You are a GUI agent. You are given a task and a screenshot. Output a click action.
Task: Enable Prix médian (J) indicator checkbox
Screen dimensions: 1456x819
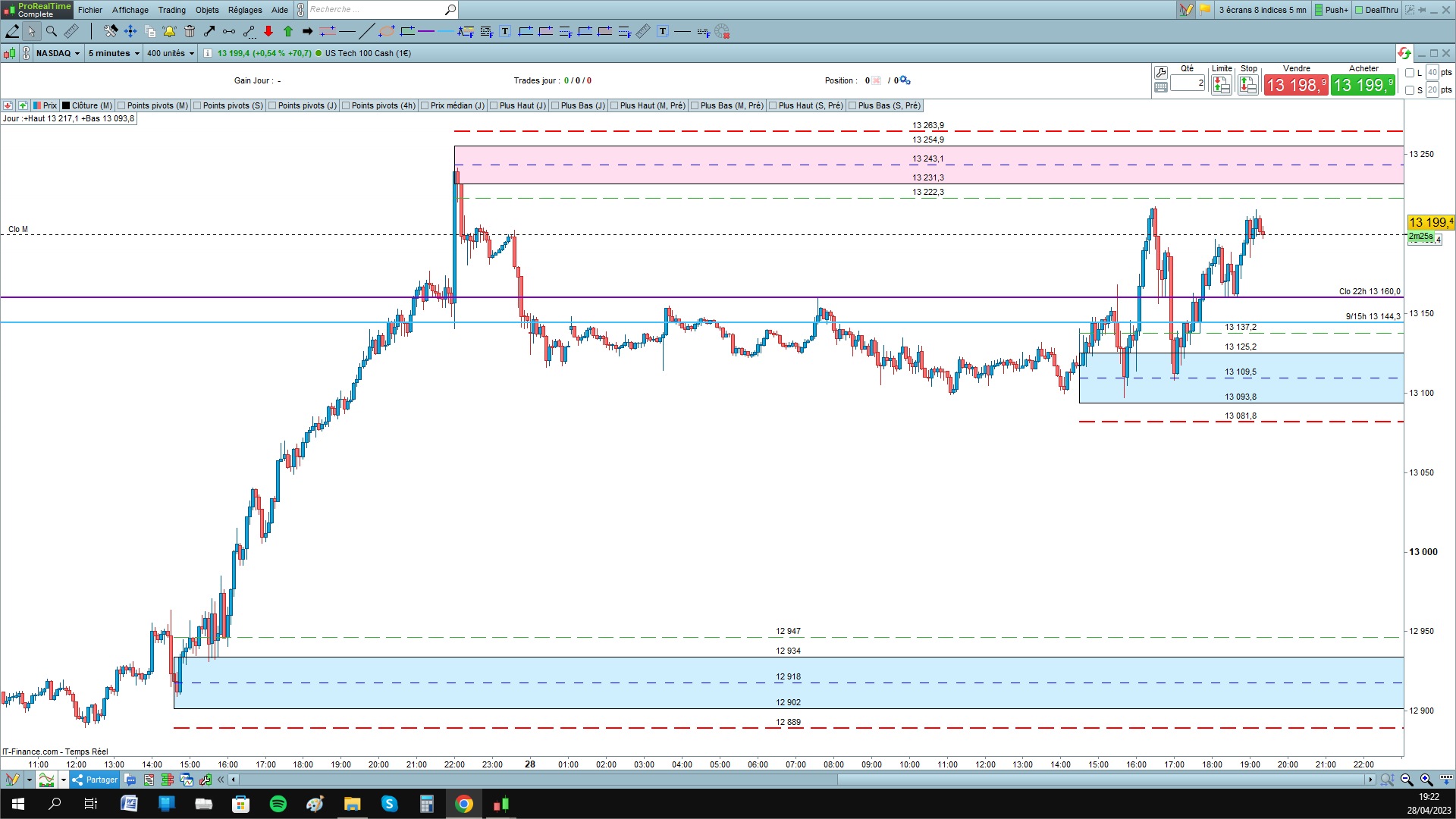click(425, 105)
